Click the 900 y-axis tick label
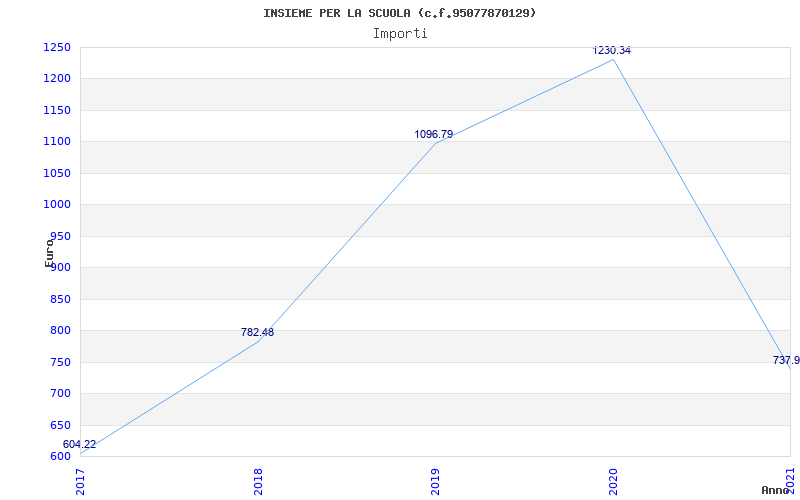 [59, 267]
